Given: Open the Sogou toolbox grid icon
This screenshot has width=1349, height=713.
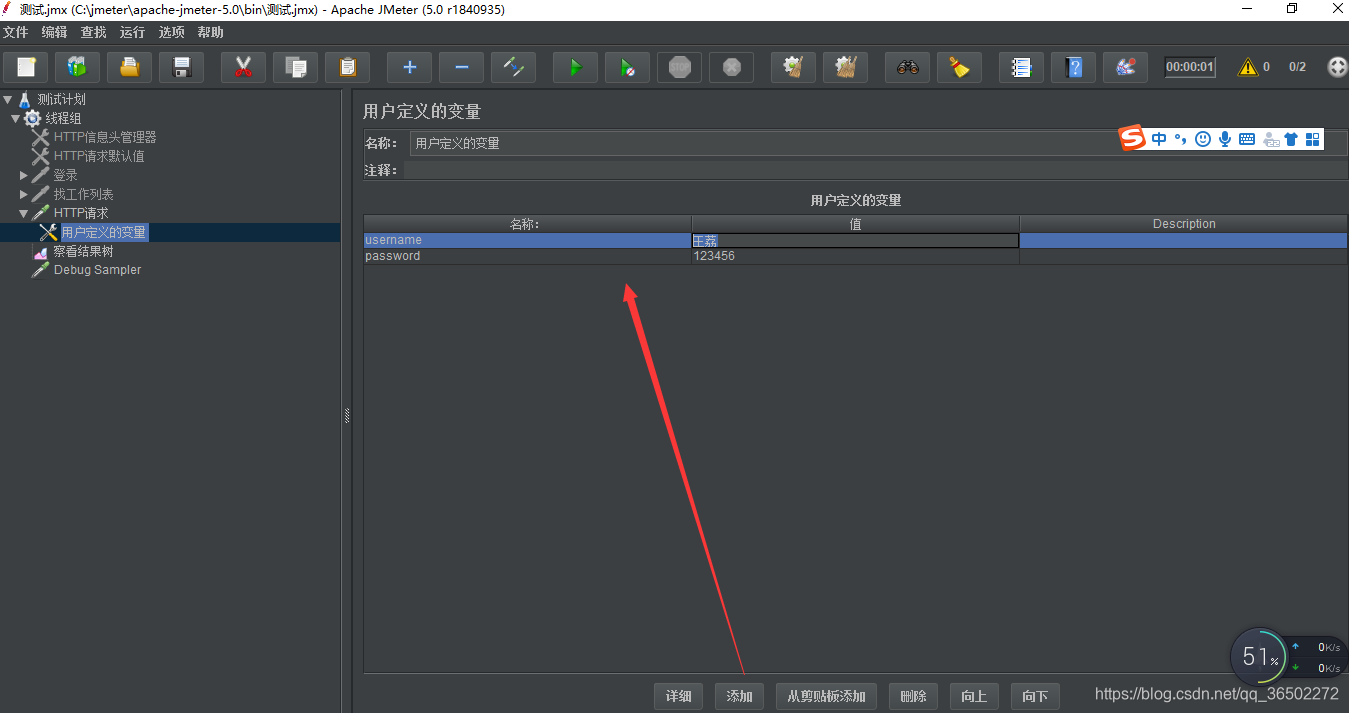Looking at the screenshot, I should (1313, 139).
